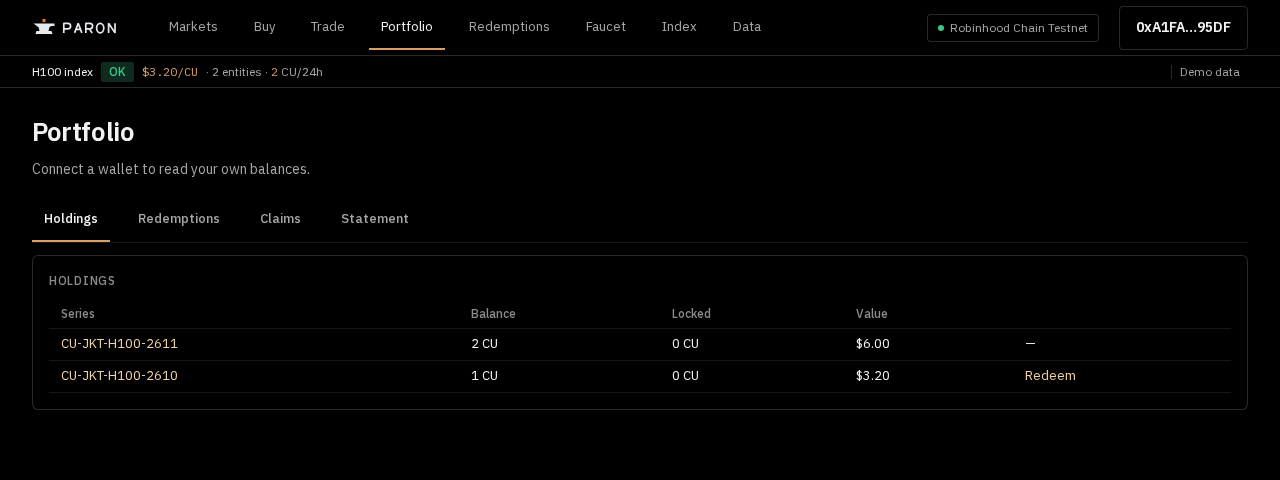Click the 'Connect a wallet' hint text
Viewport: 1280px width, 480px height.
coord(171,169)
